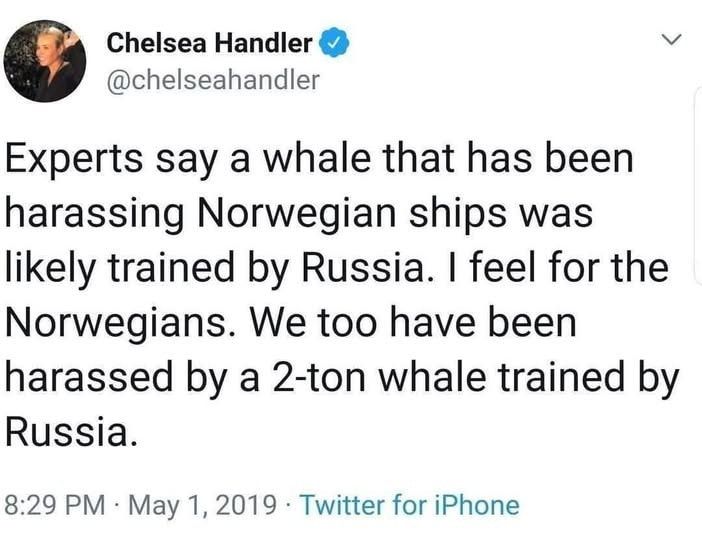Image resolution: width=702 pixels, height=540 pixels.
Task: Click the "8:29 PM" timestamp
Action: 56,505
